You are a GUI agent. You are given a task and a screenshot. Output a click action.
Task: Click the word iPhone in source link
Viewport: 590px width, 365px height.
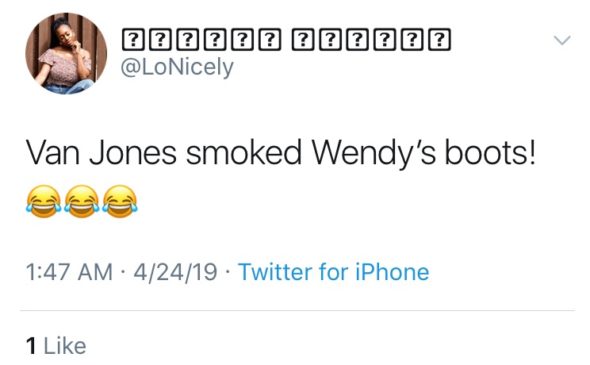coord(392,272)
